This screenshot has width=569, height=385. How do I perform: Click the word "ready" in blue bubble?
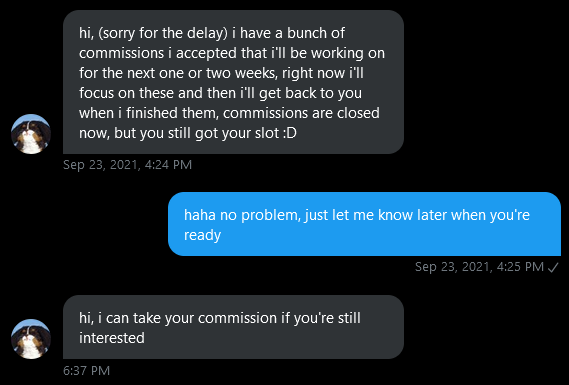coord(202,235)
